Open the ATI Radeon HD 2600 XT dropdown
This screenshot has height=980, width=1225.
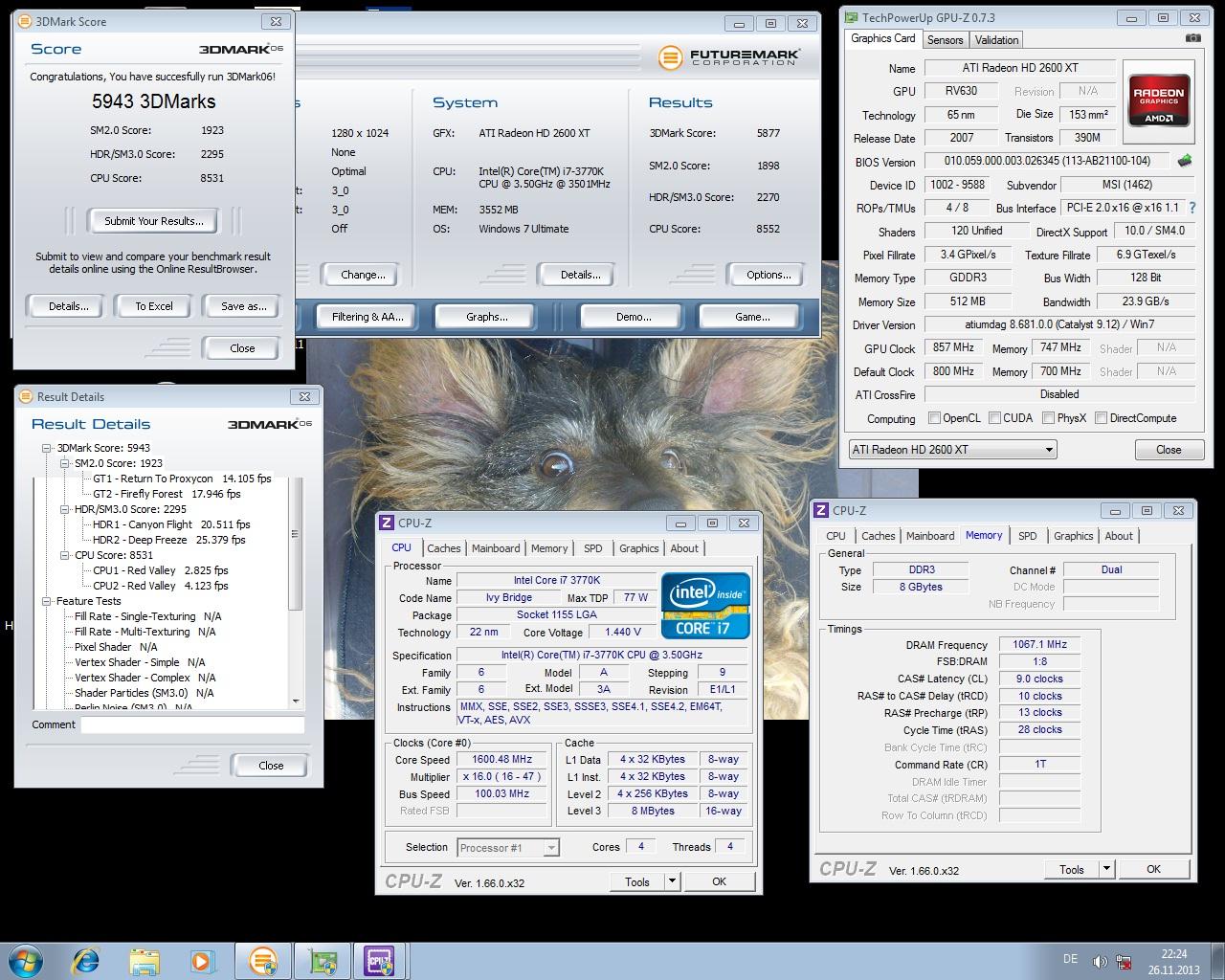point(952,449)
